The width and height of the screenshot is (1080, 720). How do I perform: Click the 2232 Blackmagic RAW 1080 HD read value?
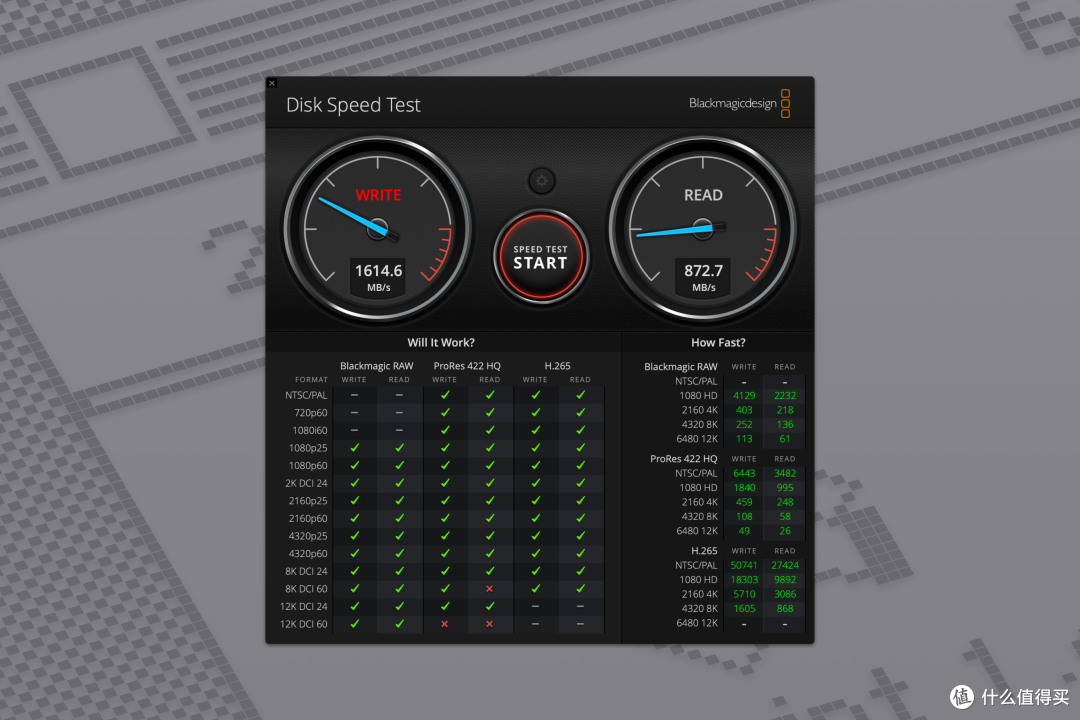[785, 395]
